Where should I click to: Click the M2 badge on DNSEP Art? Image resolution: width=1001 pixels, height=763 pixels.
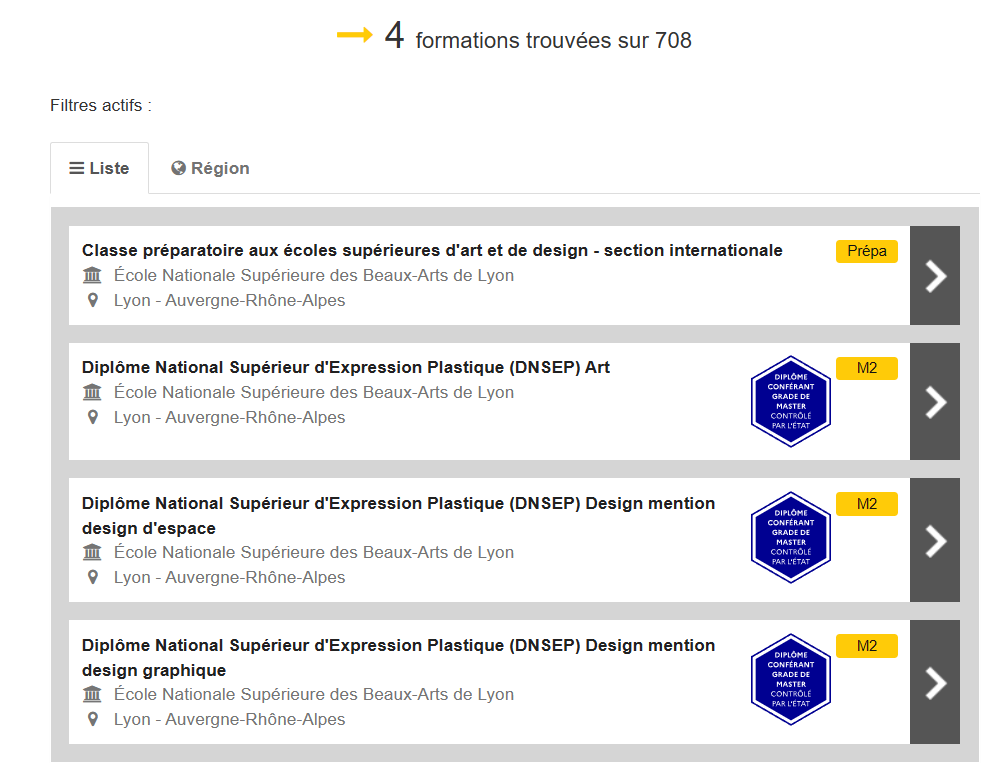(x=866, y=368)
